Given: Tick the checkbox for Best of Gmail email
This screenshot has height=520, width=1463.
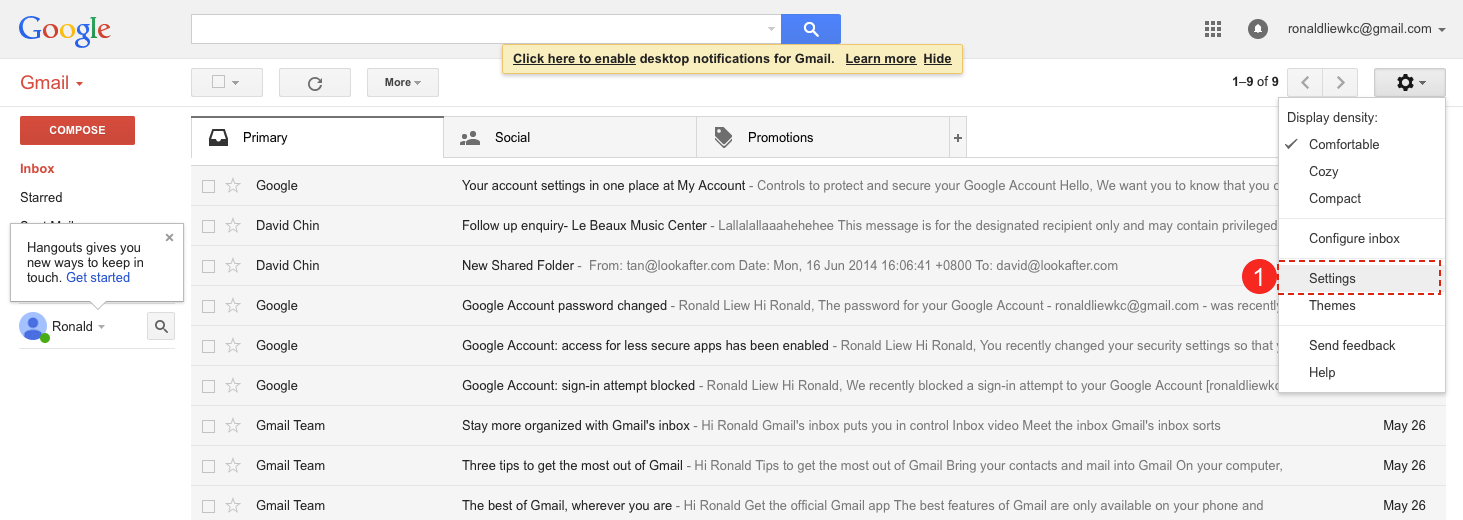Looking at the screenshot, I should [208, 506].
